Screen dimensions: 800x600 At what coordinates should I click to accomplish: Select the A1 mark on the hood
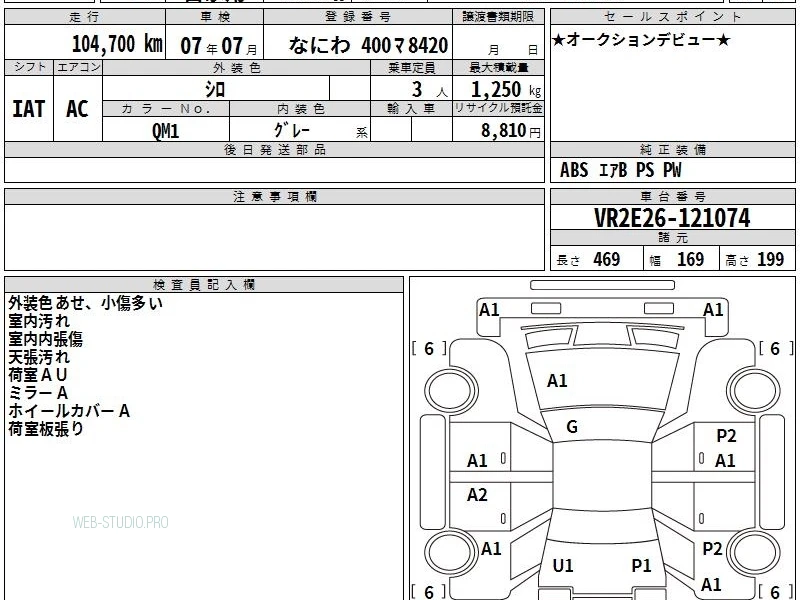point(557,381)
